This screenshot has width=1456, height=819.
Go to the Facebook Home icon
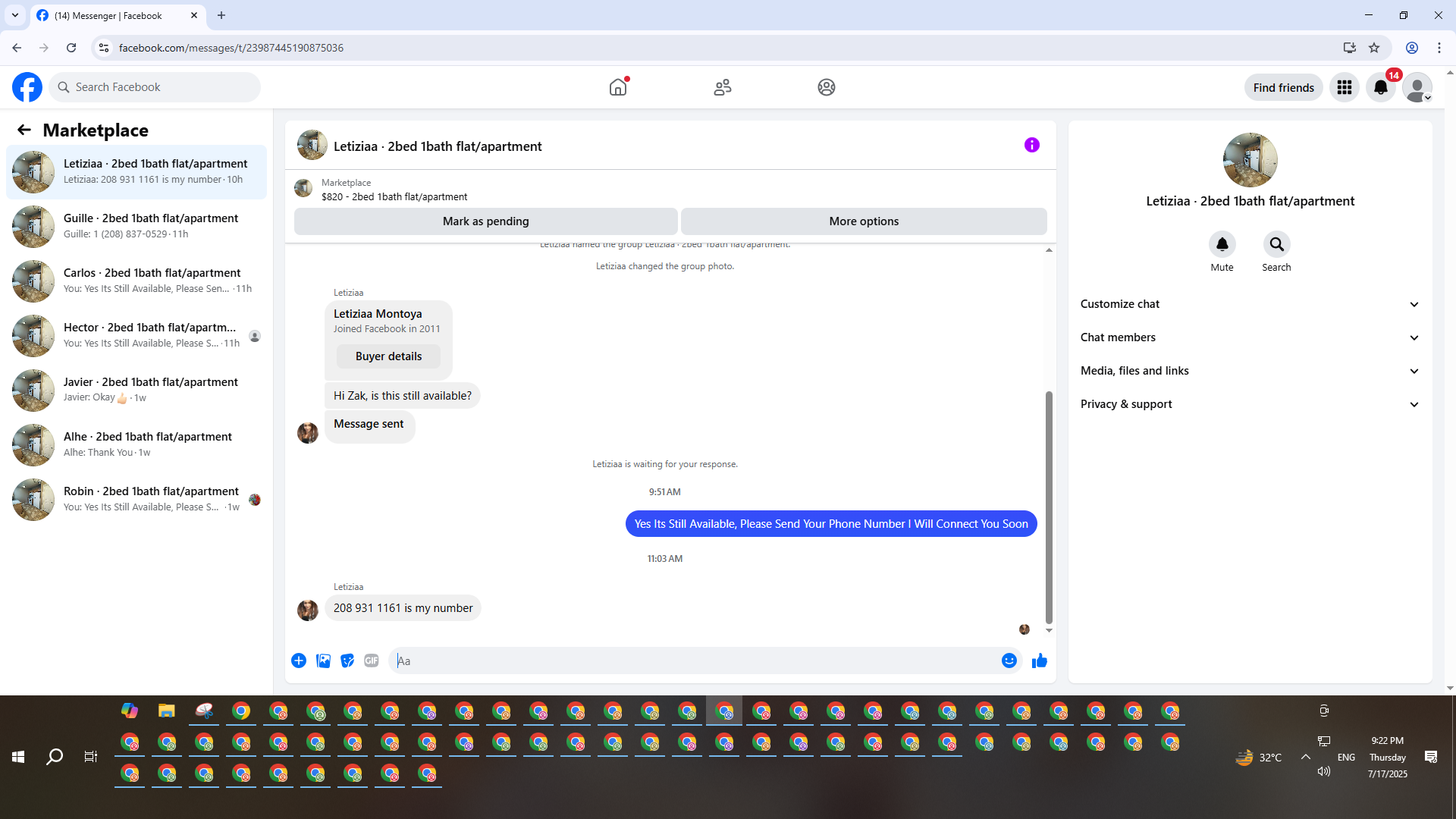coord(618,87)
